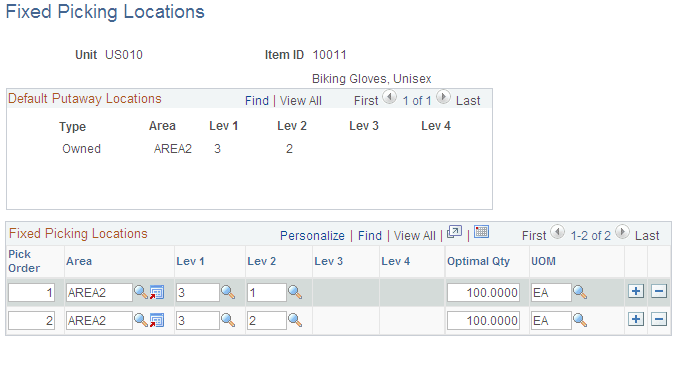Edit UOM field in pick order 2 row

tap(551, 321)
